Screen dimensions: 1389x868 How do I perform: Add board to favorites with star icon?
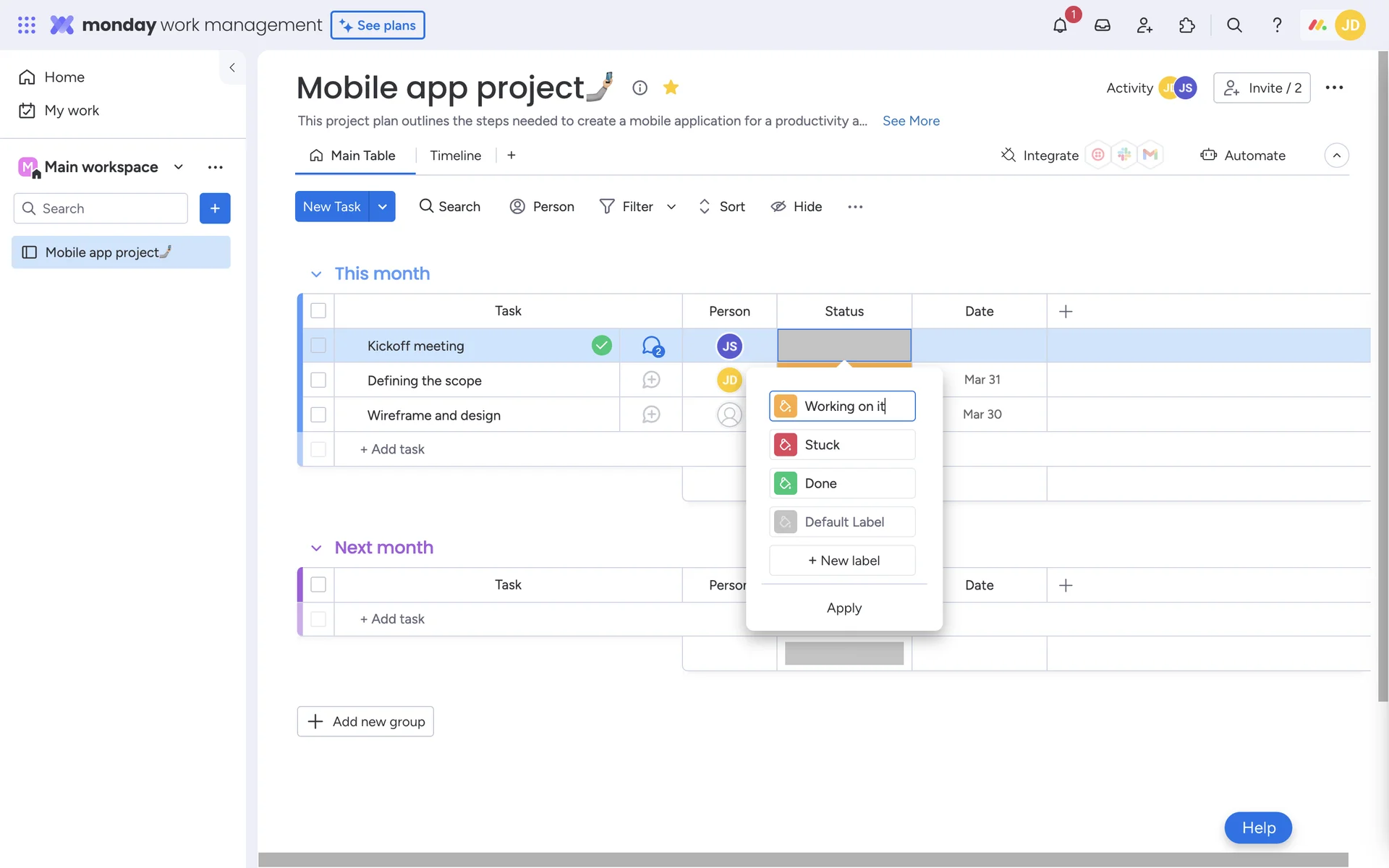point(671,88)
